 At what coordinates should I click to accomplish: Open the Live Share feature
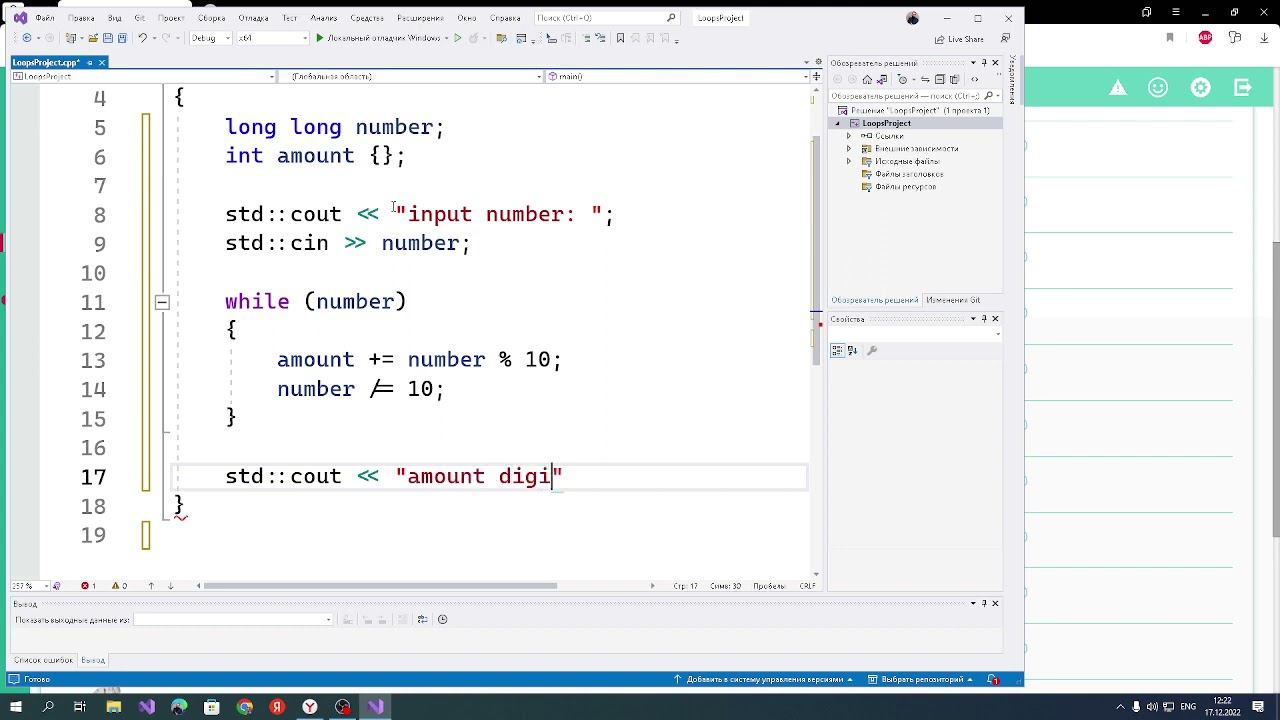pyautogui.click(x=959, y=39)
